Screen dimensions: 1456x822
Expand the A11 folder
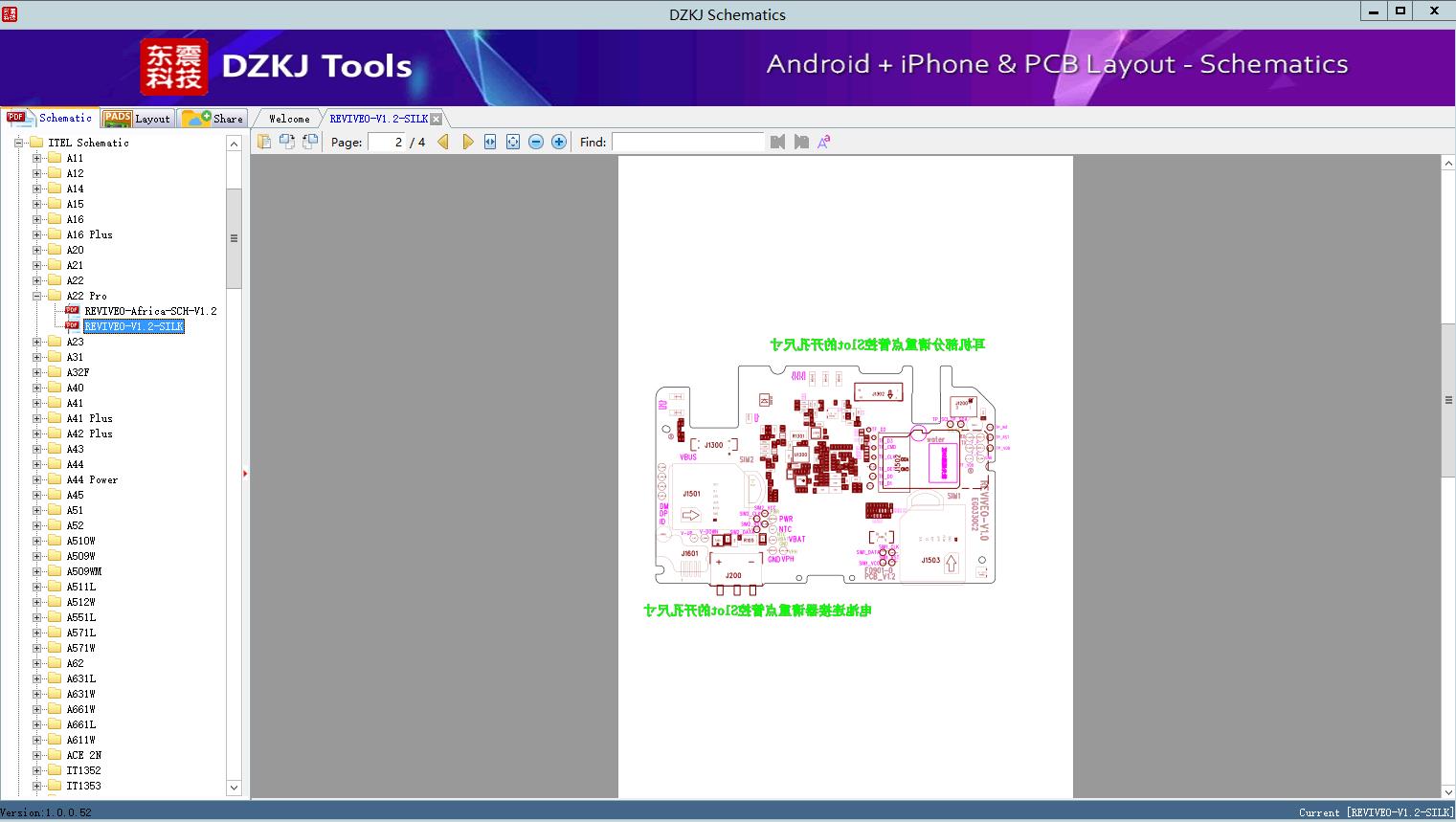(x=37, y=158)
